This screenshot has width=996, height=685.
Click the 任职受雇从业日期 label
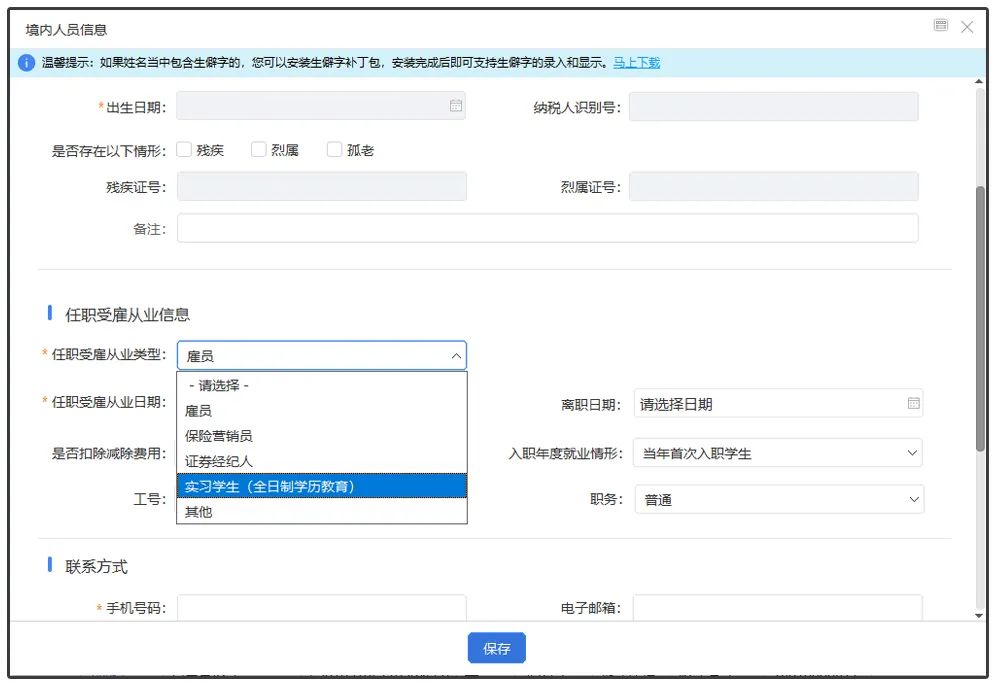pyautogui.click(x=109, y=402)
